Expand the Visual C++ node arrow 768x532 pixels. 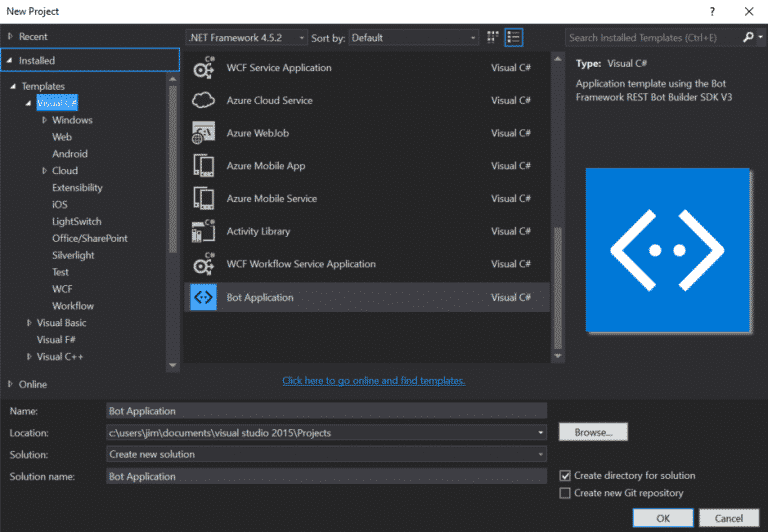point(29,357)
